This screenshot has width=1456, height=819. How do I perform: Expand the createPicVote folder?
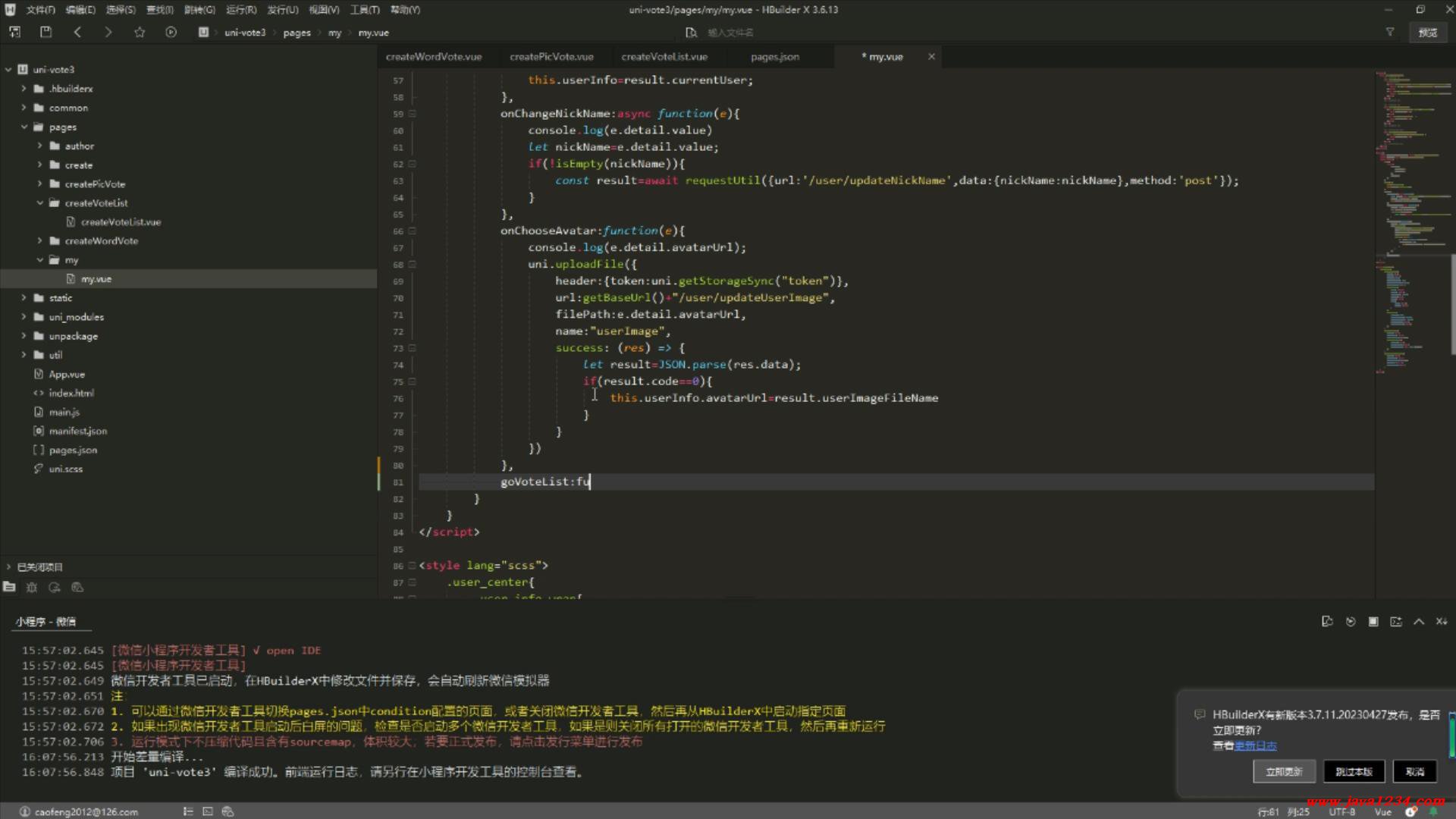(39, 184)
